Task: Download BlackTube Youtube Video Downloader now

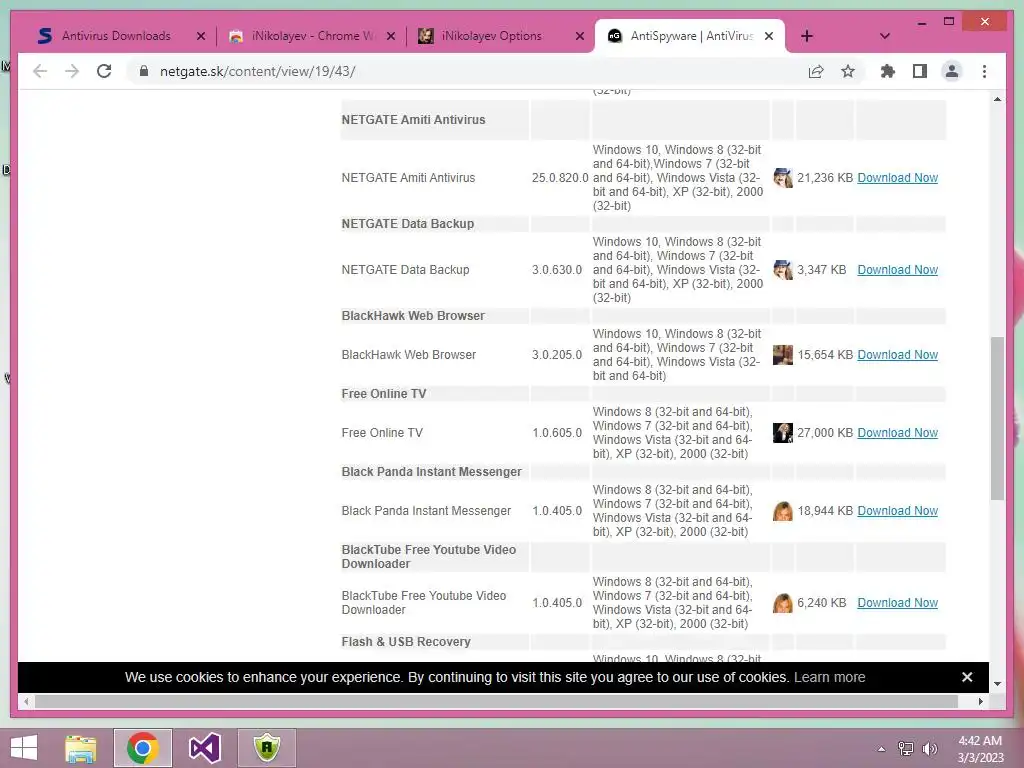Action: [x=897, y=603]
